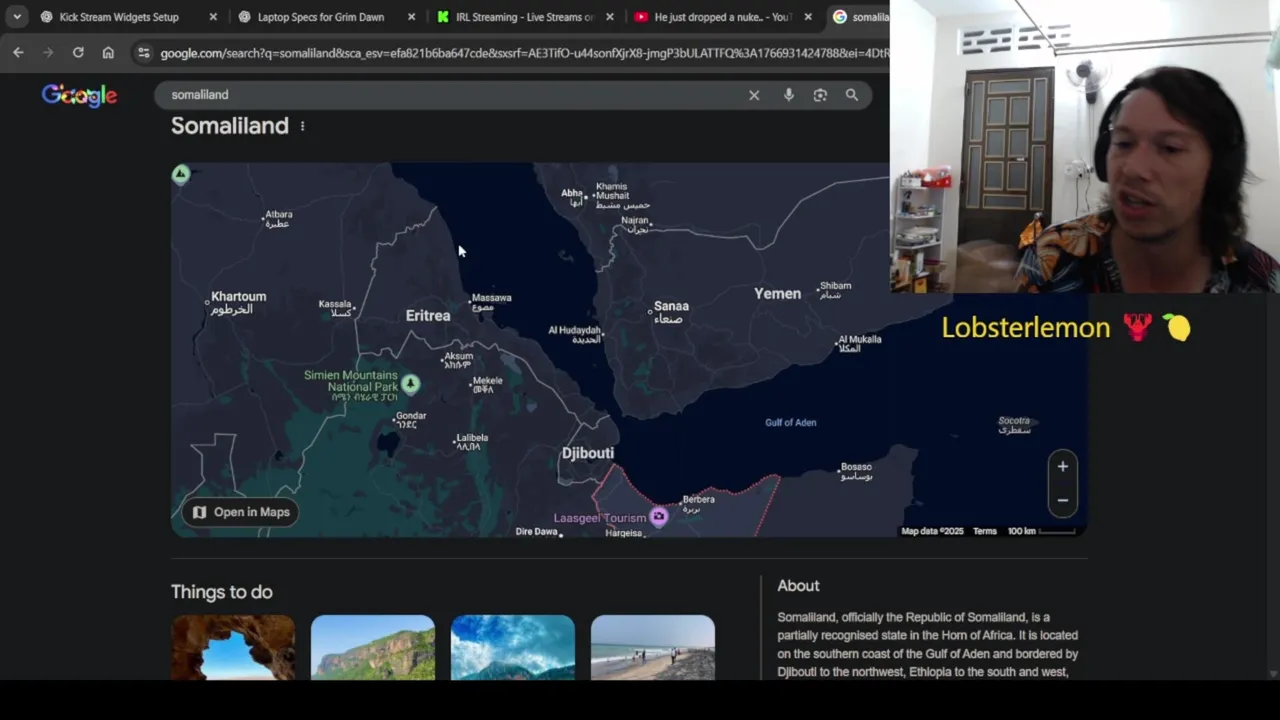
Task: Click Yemen label on map
Action: (x=777, y=293)
